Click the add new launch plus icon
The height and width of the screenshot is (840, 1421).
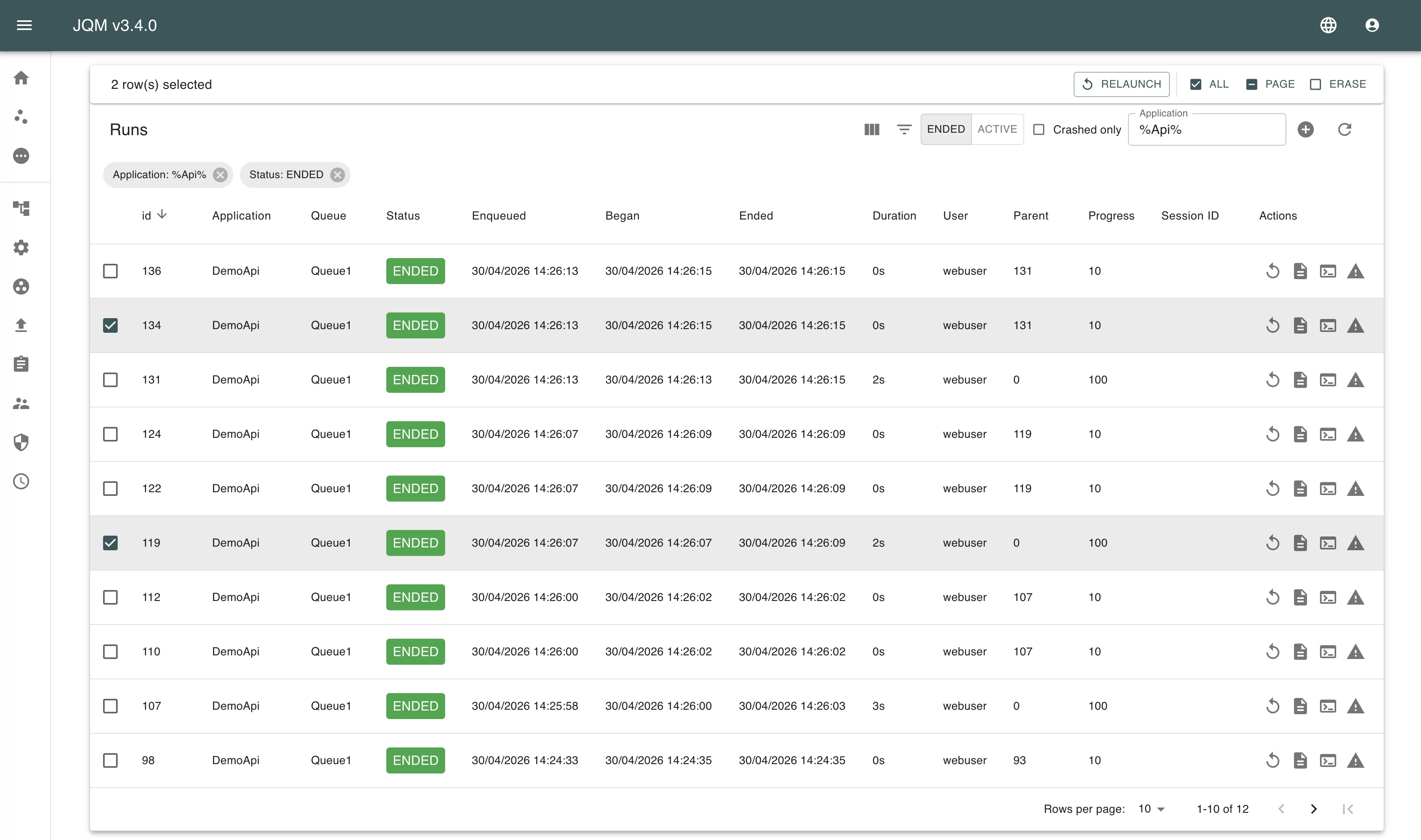tap(1305, 129)
